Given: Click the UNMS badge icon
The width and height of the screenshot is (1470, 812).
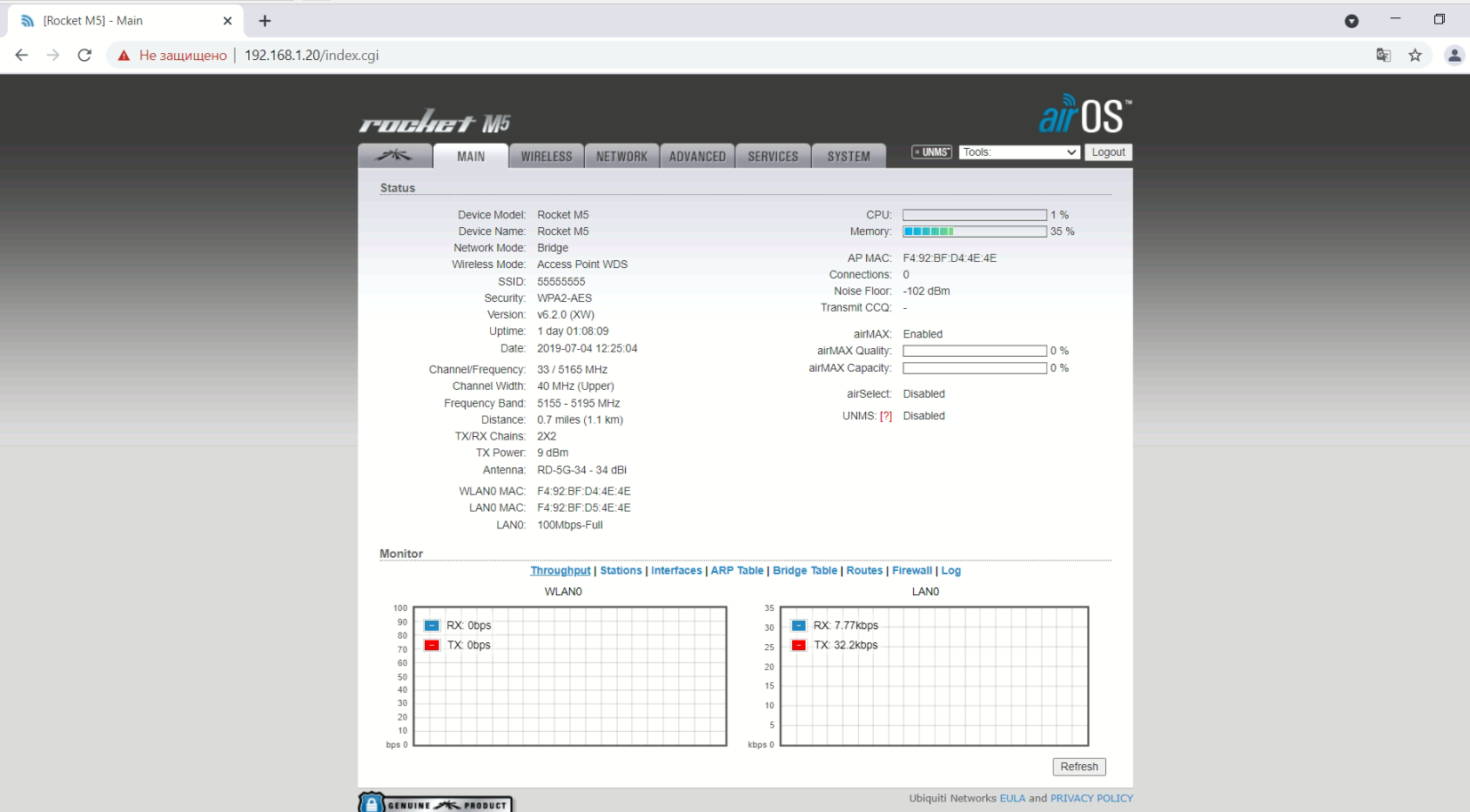Looking at the screenshot, I should click(931, 152).
